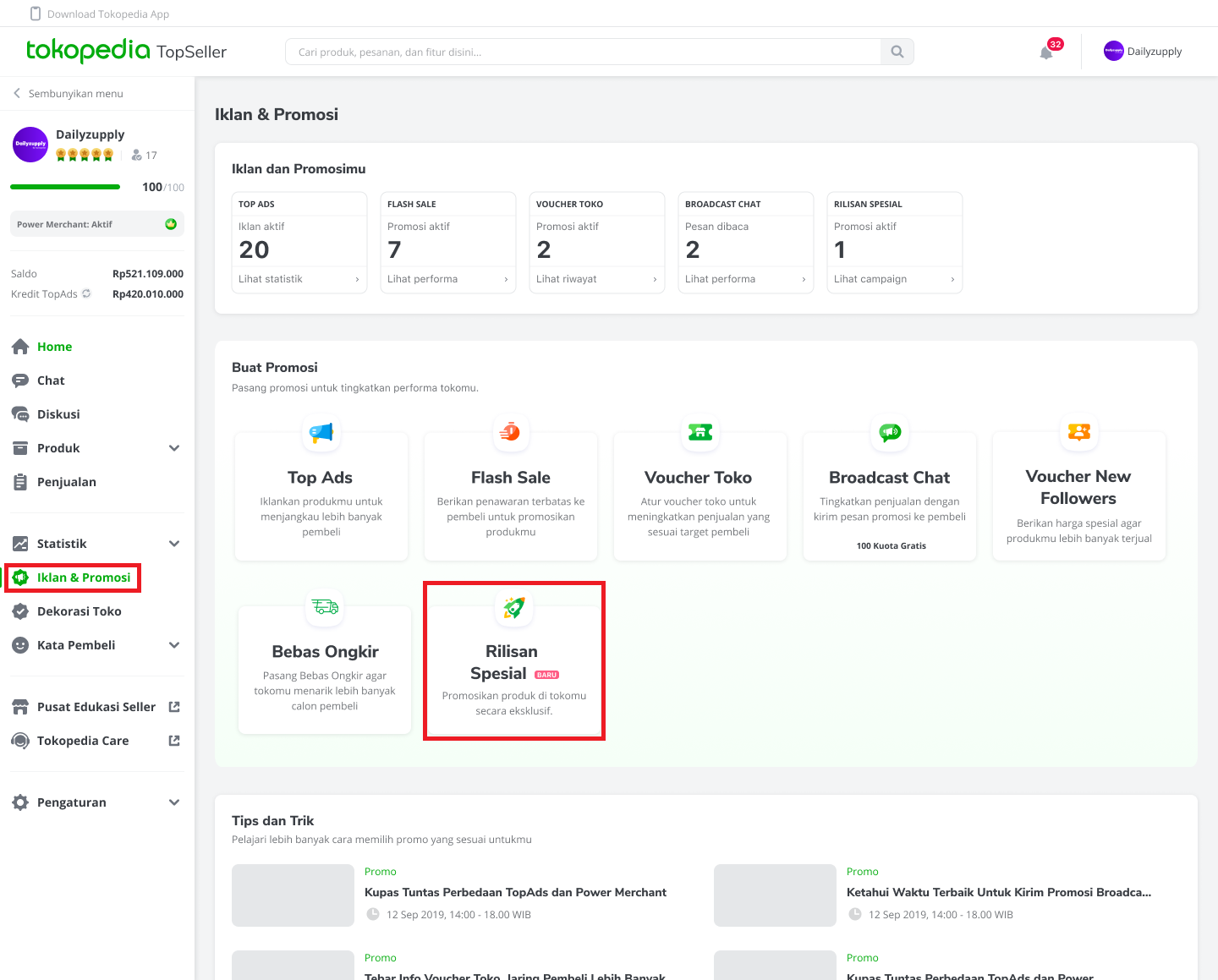Screen dimensions: 1218x980
Task: Open article Kupas Tuntas Perbedaan TopAds dan Power Merchant
Action: point(515,892)
